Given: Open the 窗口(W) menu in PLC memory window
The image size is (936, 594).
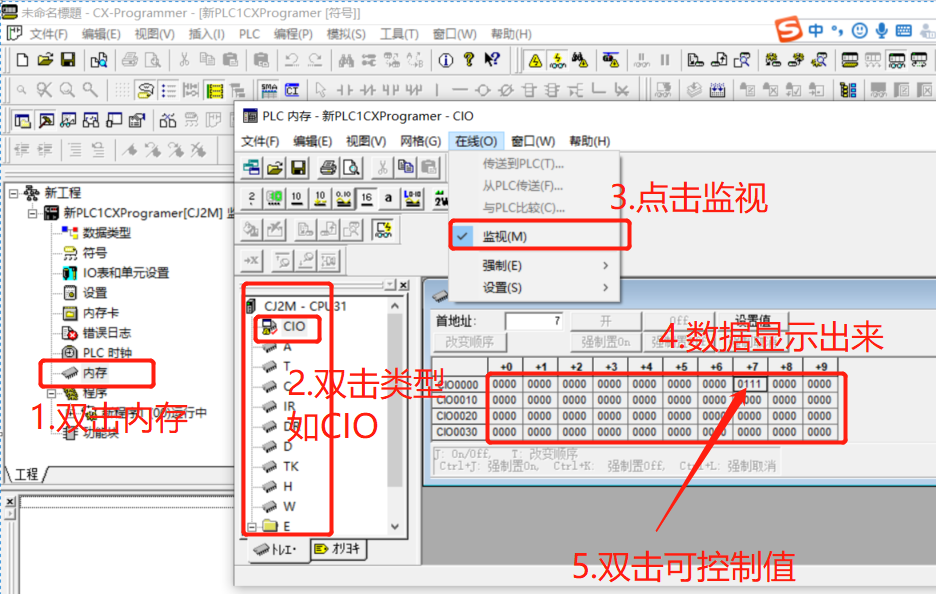Looking at the screenshot, I should pyautogui.click(x=533, y=141).
